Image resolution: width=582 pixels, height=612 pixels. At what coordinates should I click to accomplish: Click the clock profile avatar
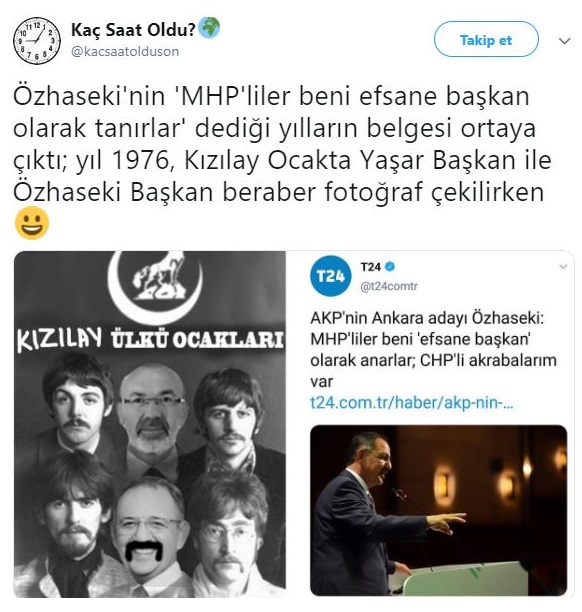pyautogui.click(x=37, y=41)
